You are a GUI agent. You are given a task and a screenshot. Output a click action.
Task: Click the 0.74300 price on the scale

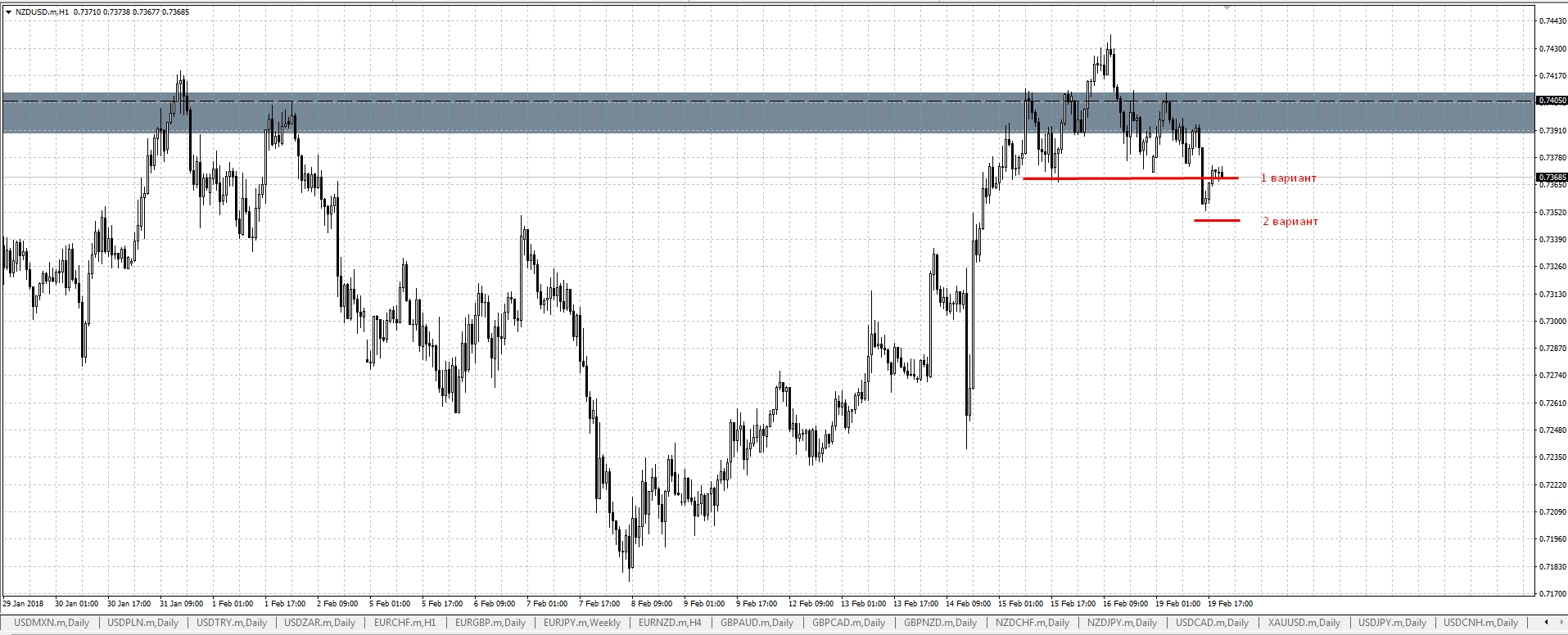click(1551, 49)
